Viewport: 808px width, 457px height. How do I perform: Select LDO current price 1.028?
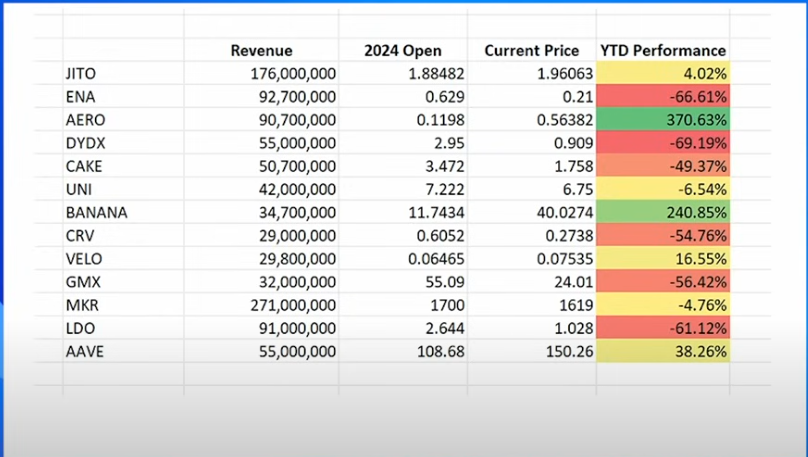532,329
